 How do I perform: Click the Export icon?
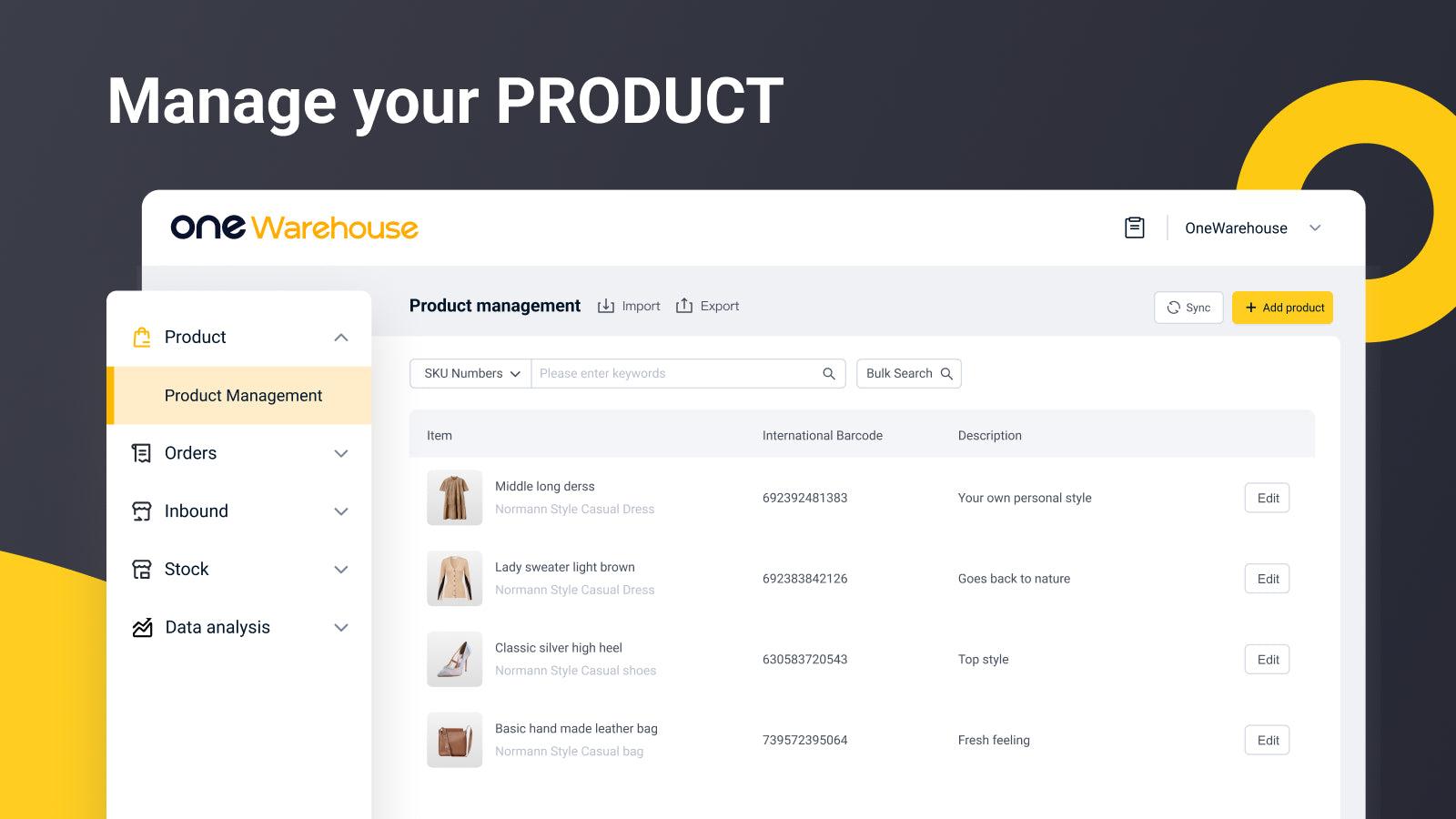tap(684, 306)
